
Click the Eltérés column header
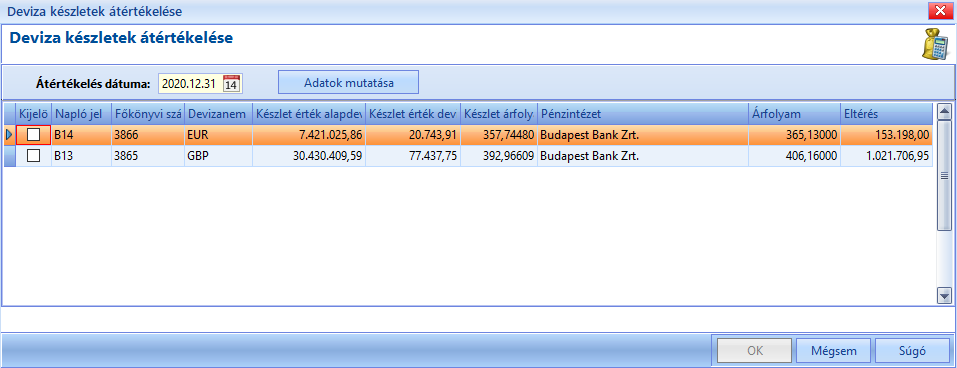886,114
